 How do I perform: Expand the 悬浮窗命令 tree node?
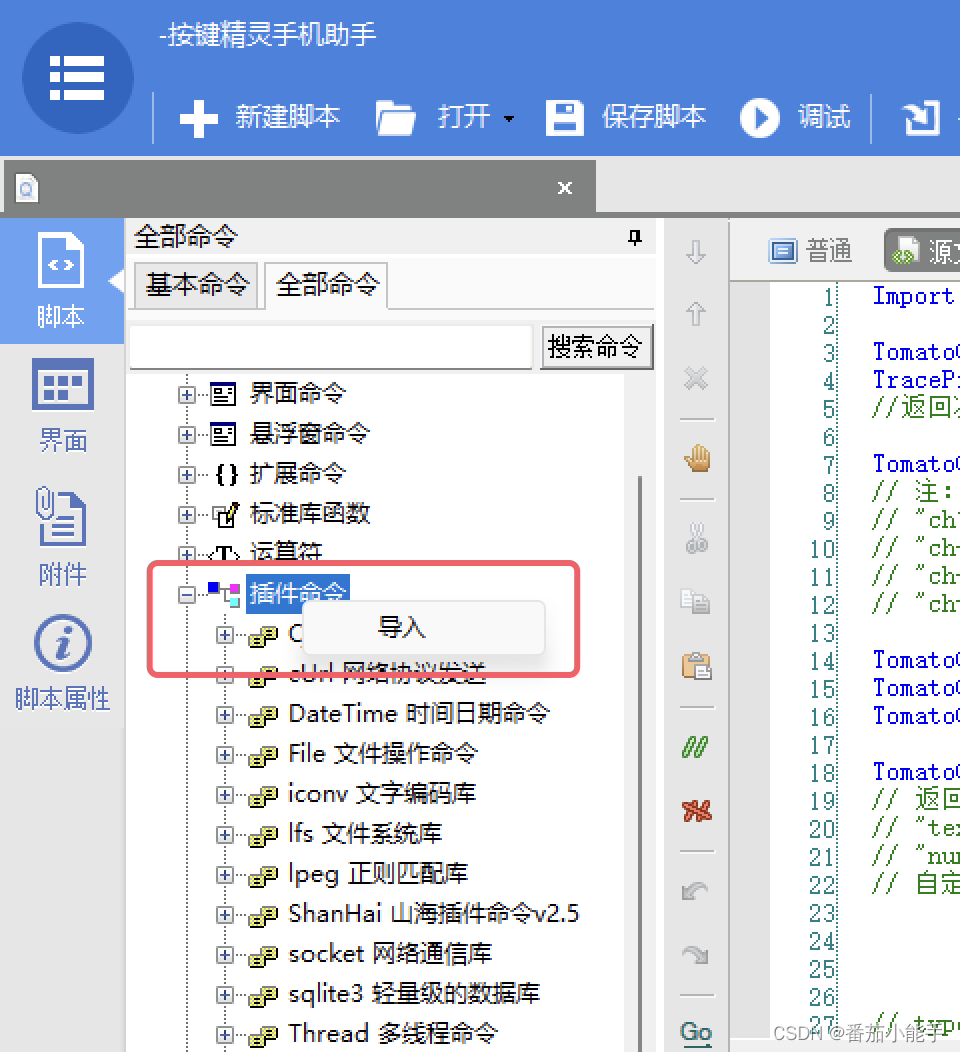(186, 435)
